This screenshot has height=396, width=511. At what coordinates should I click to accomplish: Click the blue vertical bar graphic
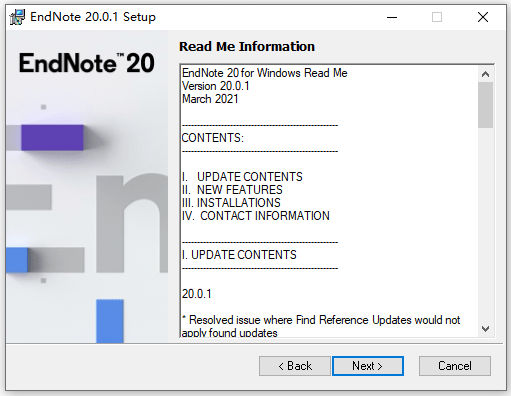(x=110, y=321)
